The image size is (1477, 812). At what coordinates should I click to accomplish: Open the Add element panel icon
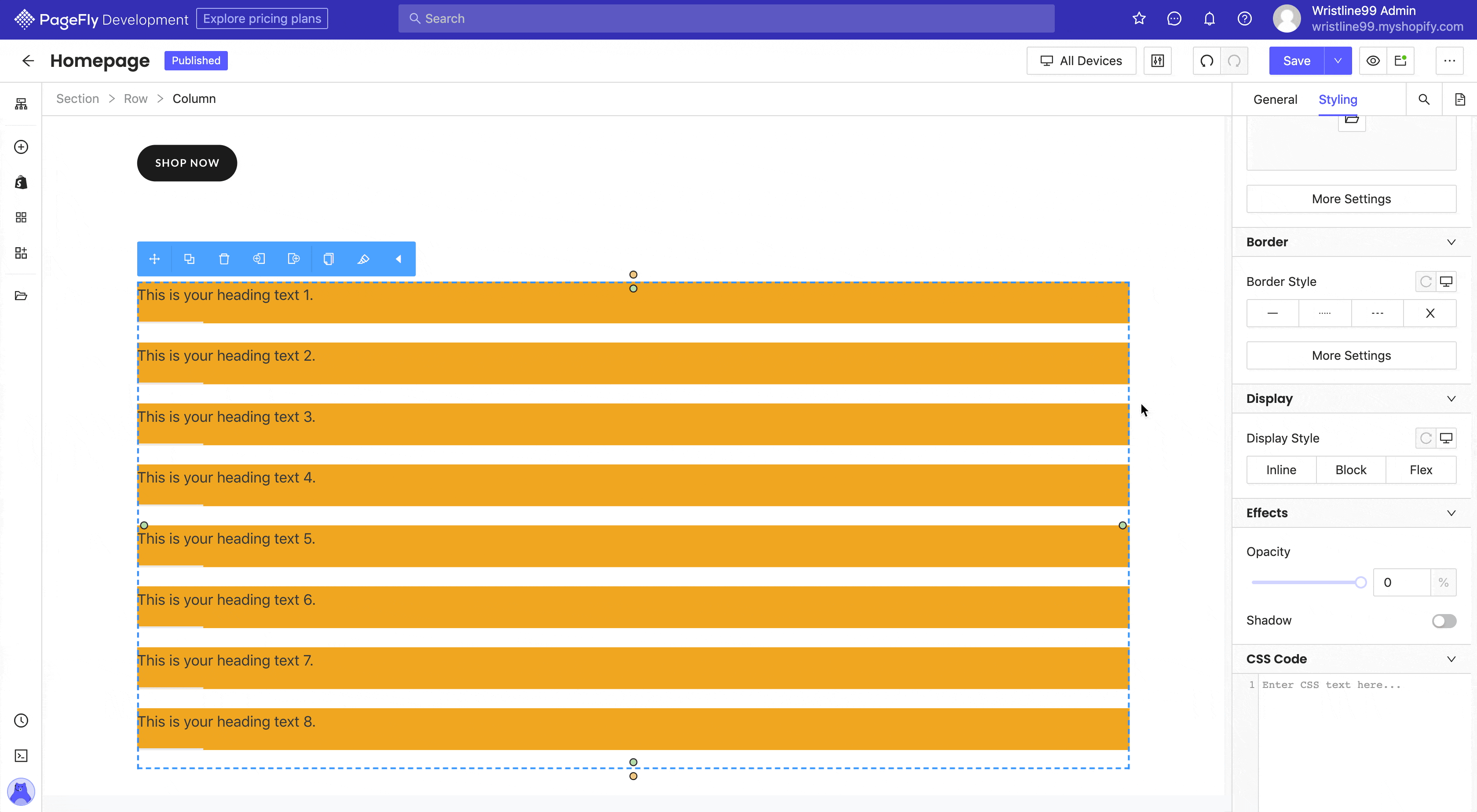[21, 147]
